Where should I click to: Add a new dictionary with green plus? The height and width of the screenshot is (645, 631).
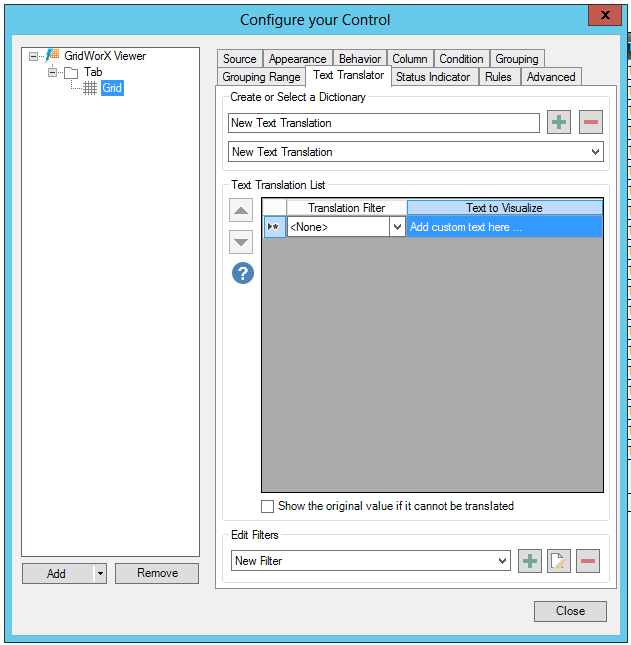tap(559, 122)
